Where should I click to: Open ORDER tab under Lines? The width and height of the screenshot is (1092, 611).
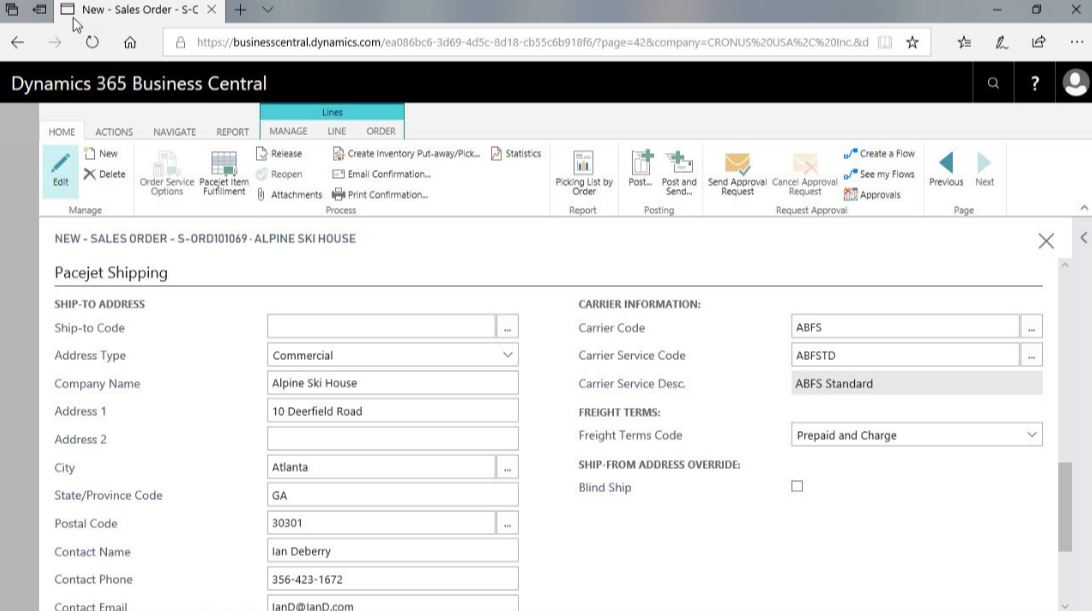click(x=380, y=131)
